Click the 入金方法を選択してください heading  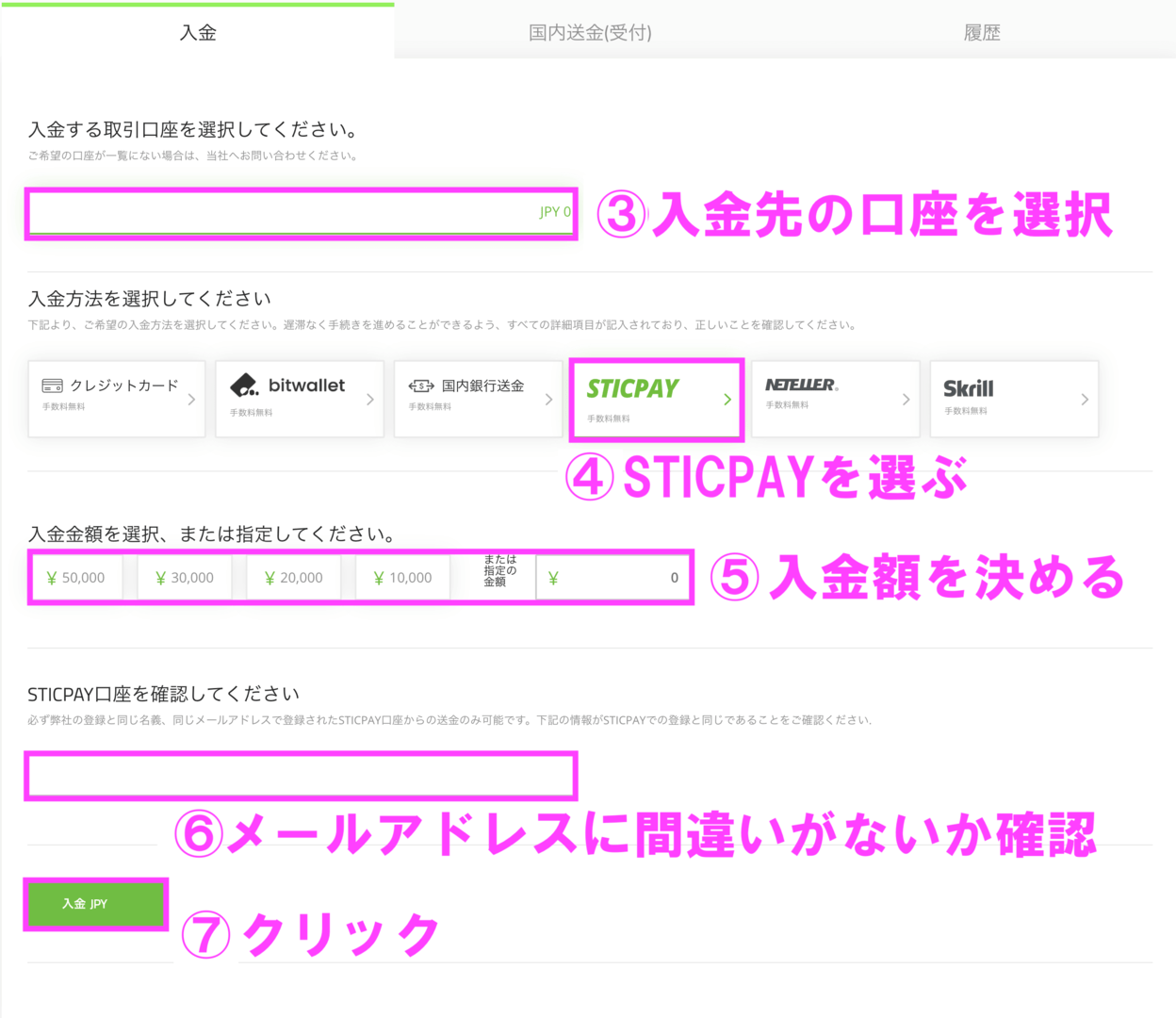(150, 299)
